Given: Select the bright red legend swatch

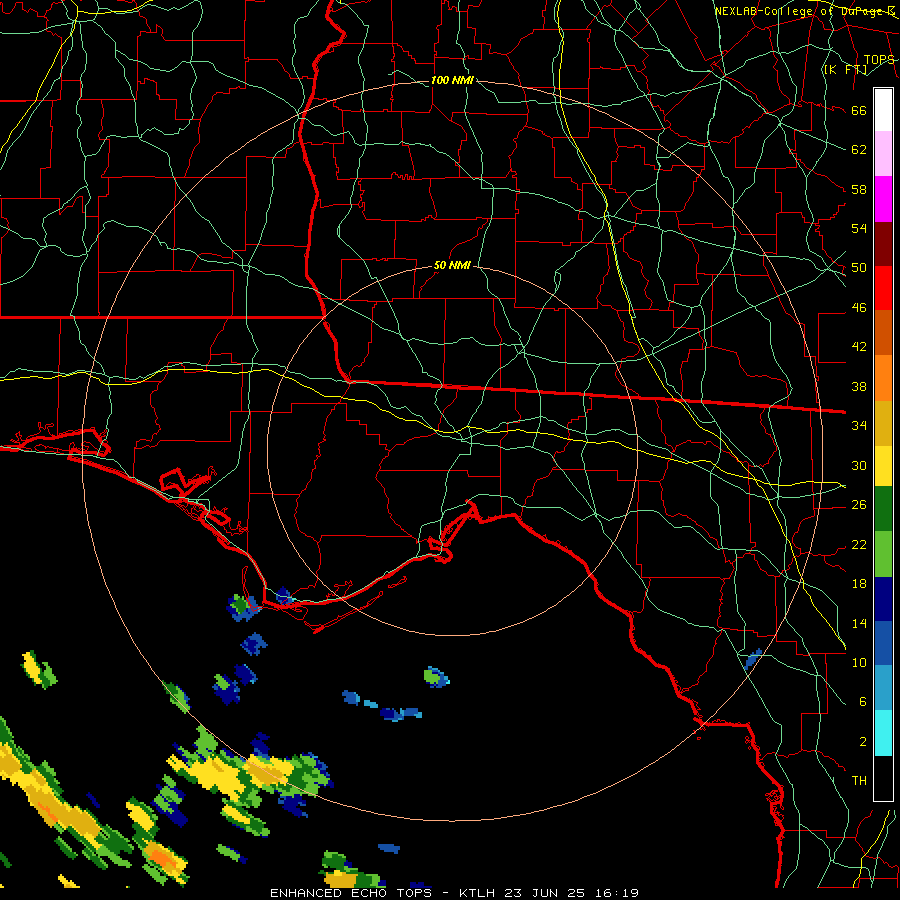Looking at the screenshot, I should click(883, 288).
